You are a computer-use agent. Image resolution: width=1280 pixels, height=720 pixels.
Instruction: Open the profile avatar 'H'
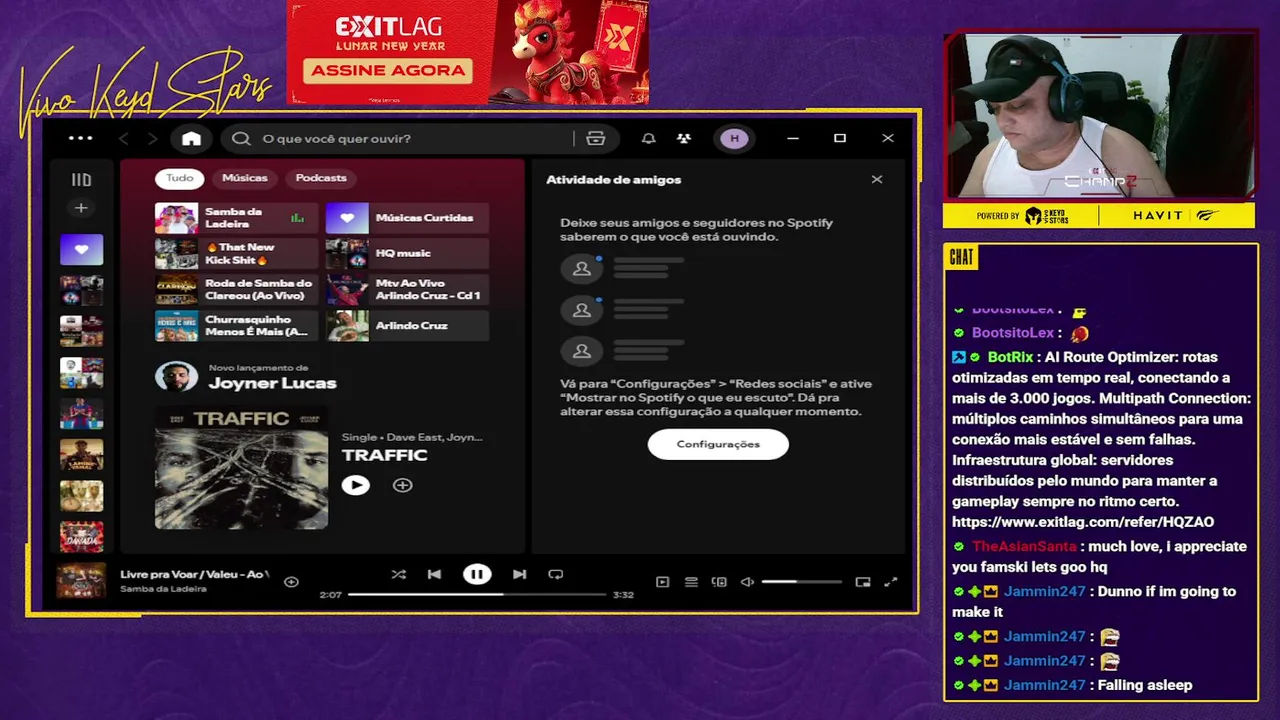(x=734, y=139)
